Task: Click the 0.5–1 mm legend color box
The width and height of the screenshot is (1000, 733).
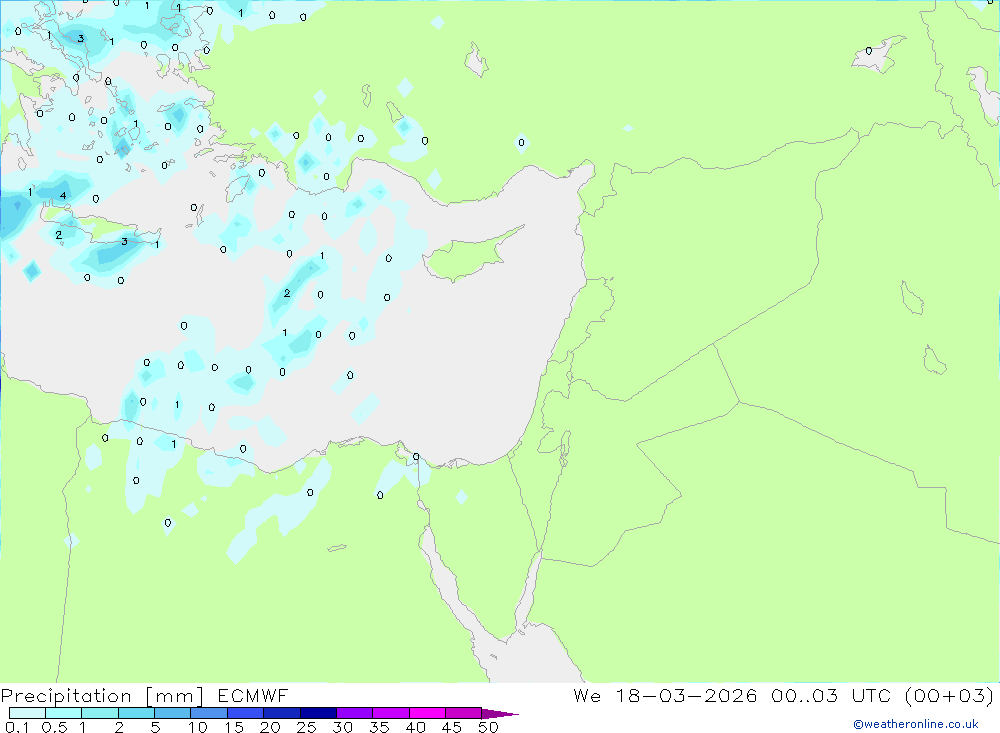Action: tap(64, 713)
